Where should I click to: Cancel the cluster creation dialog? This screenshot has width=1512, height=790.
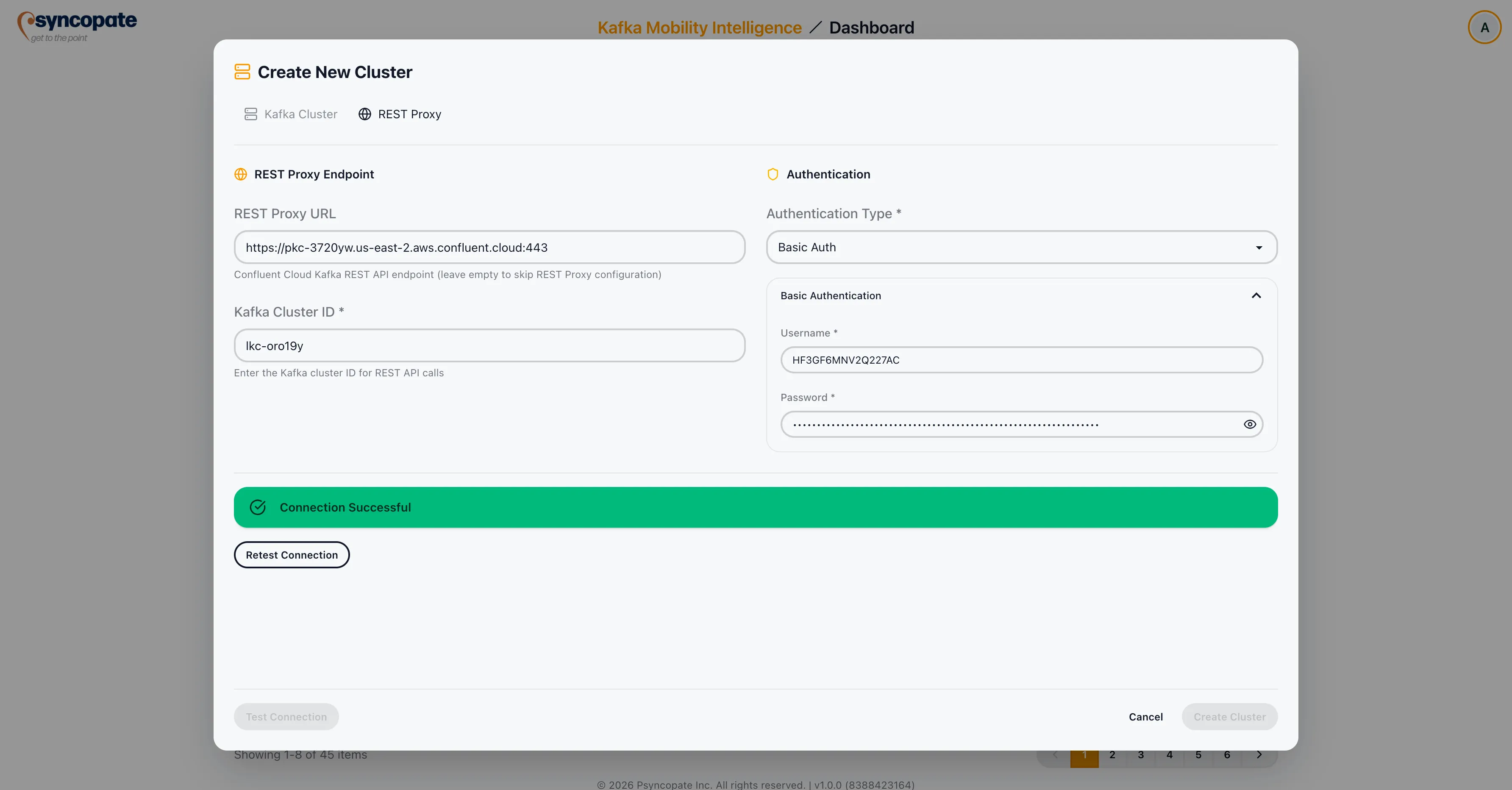coord(1145,717)
